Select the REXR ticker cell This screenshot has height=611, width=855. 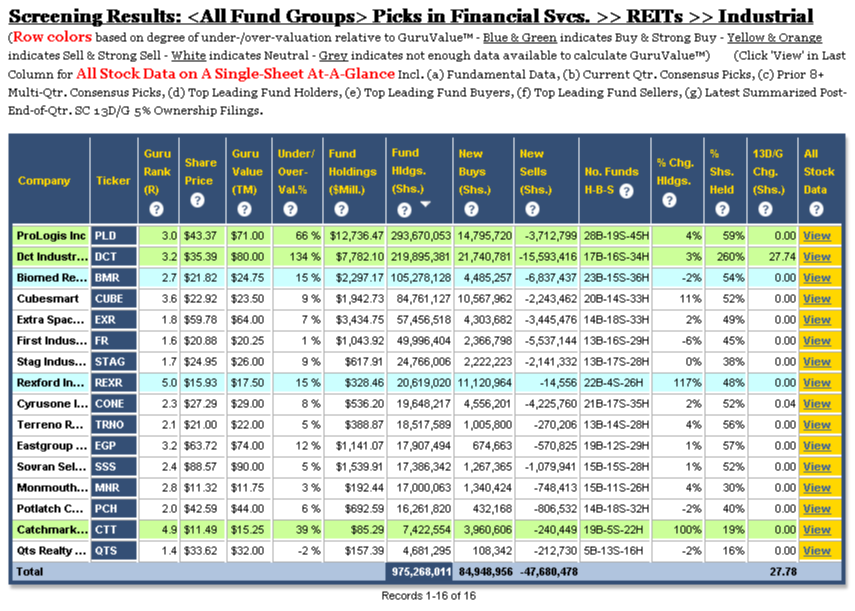(114, 383)
